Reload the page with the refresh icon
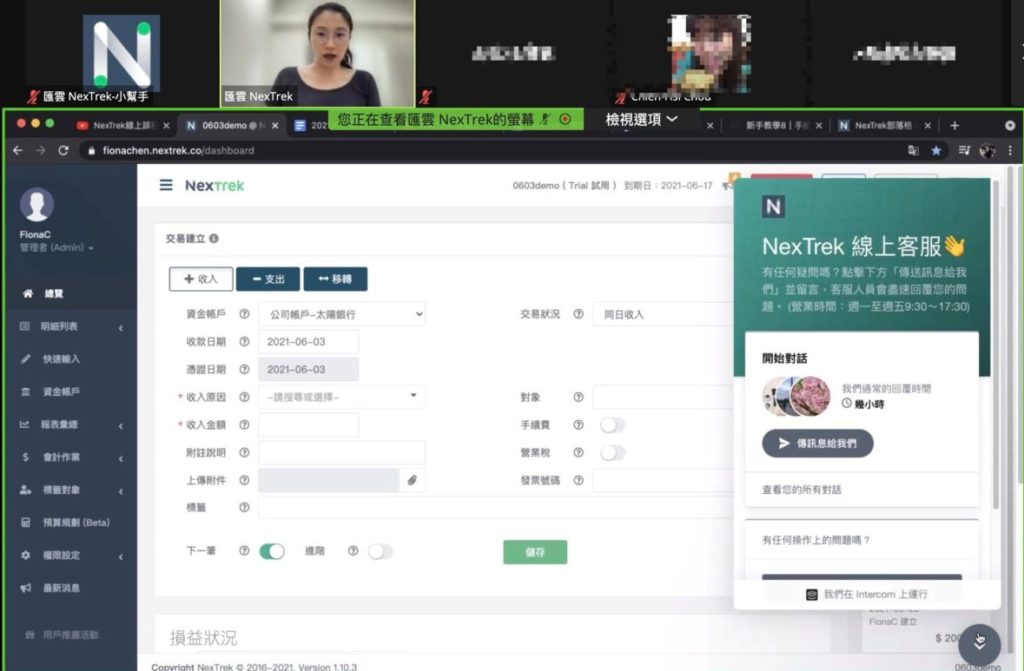 (63, 150)
